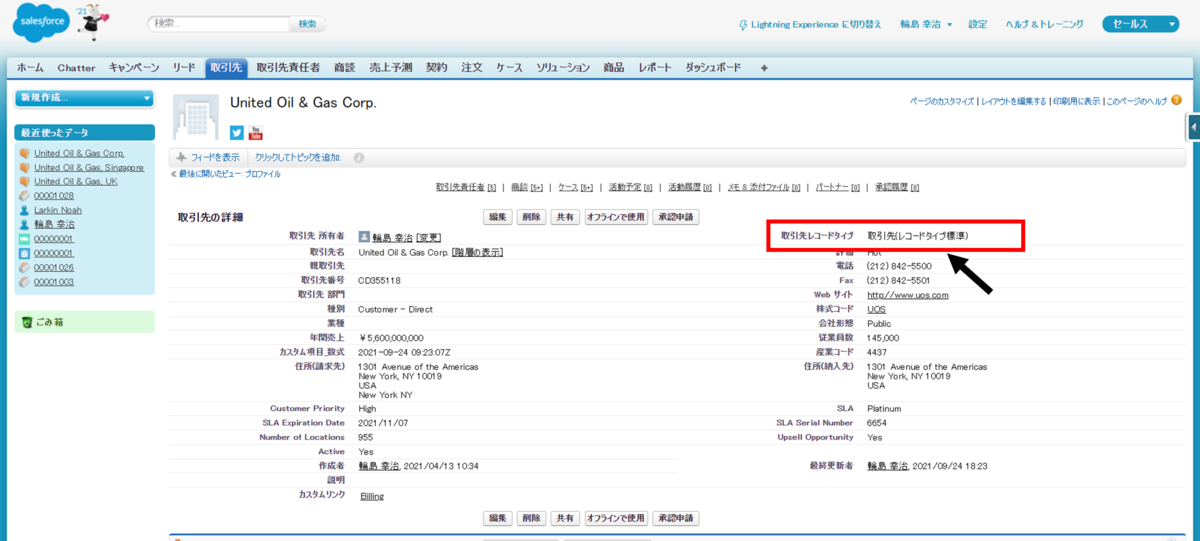
Task: Click 最後に開いたビュー: プロファイル back link
Action: coord(229,174)
